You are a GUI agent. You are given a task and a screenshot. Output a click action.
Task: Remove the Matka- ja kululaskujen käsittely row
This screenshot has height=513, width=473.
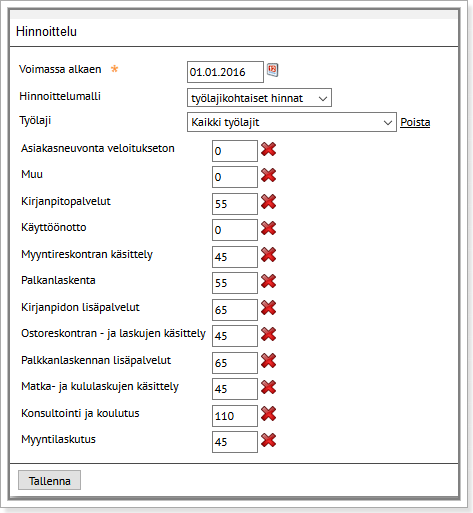(x=268, y=387)
